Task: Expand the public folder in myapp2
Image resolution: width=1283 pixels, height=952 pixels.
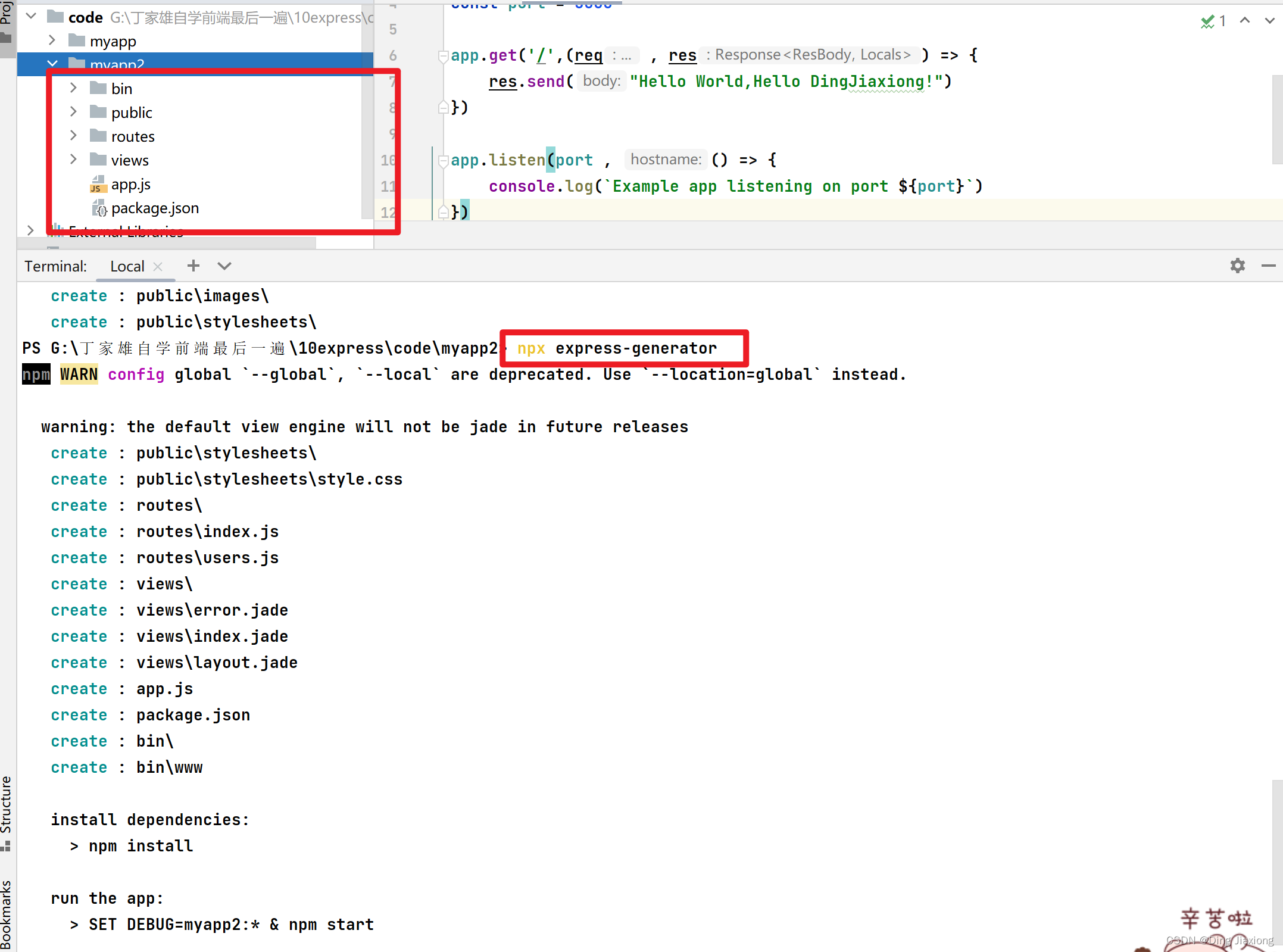Action: tap(75, 112)
